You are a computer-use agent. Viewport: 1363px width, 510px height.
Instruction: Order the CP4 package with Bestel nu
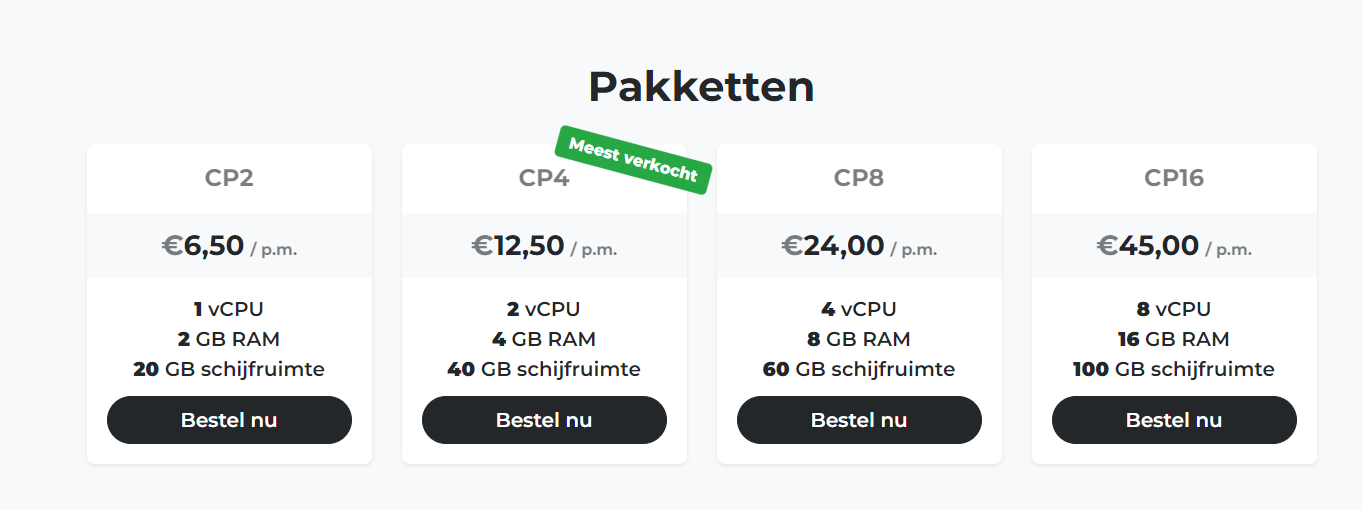pos(544,420)
